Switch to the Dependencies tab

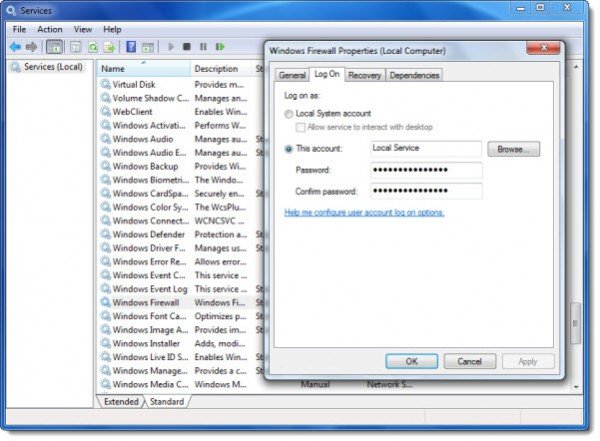[414, 75]
